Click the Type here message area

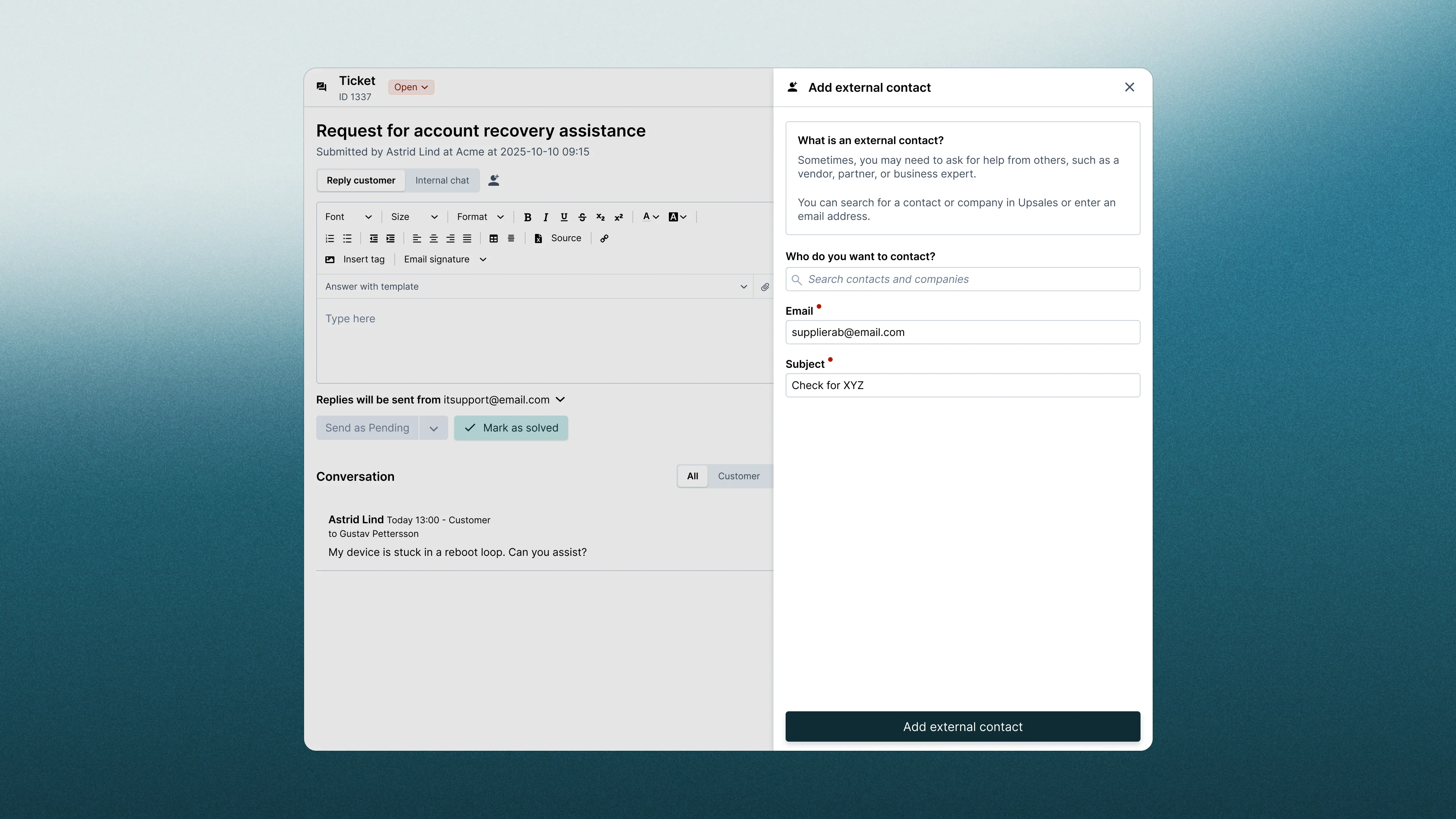pos(544,341)
